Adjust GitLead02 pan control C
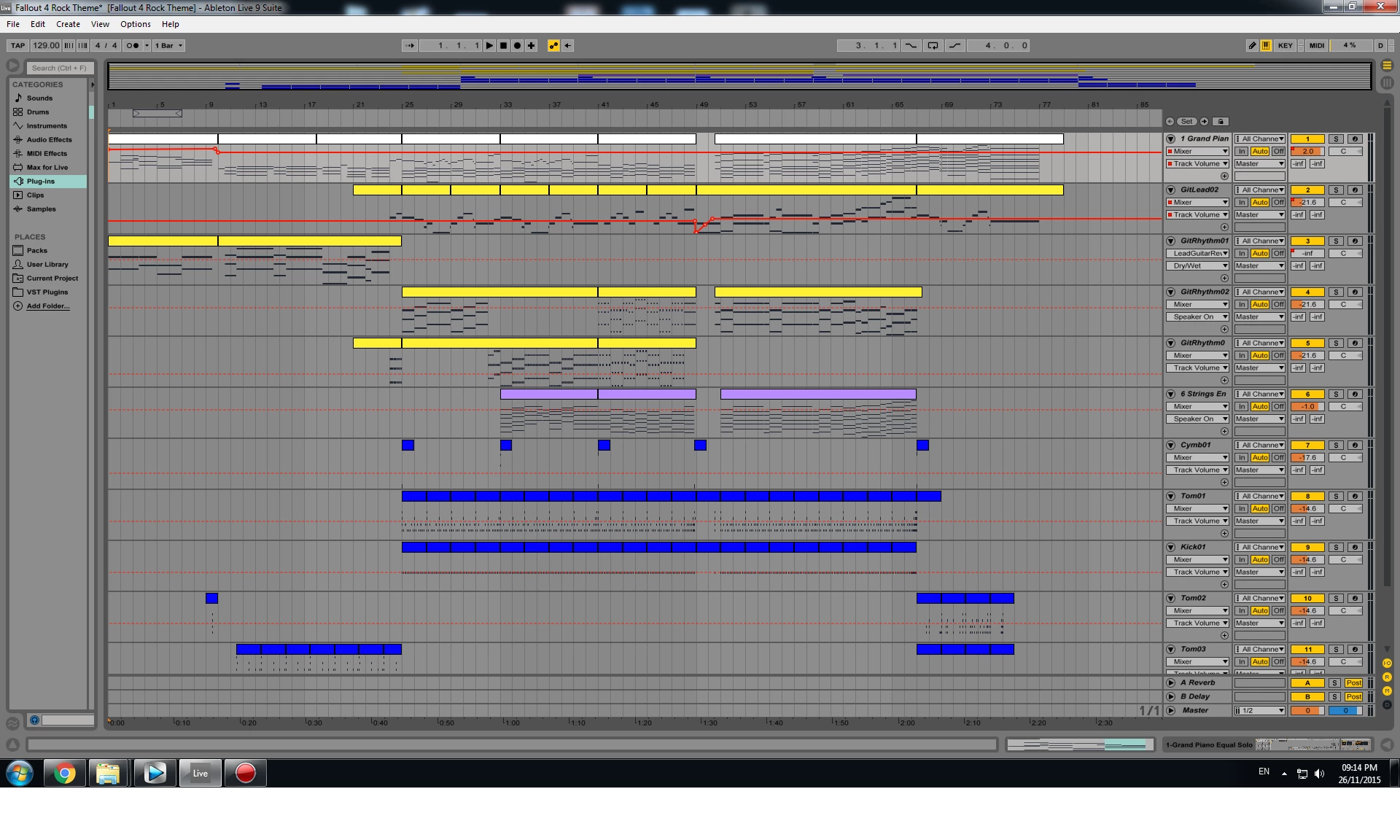The image size is (1400, 840). point(1345,202)
